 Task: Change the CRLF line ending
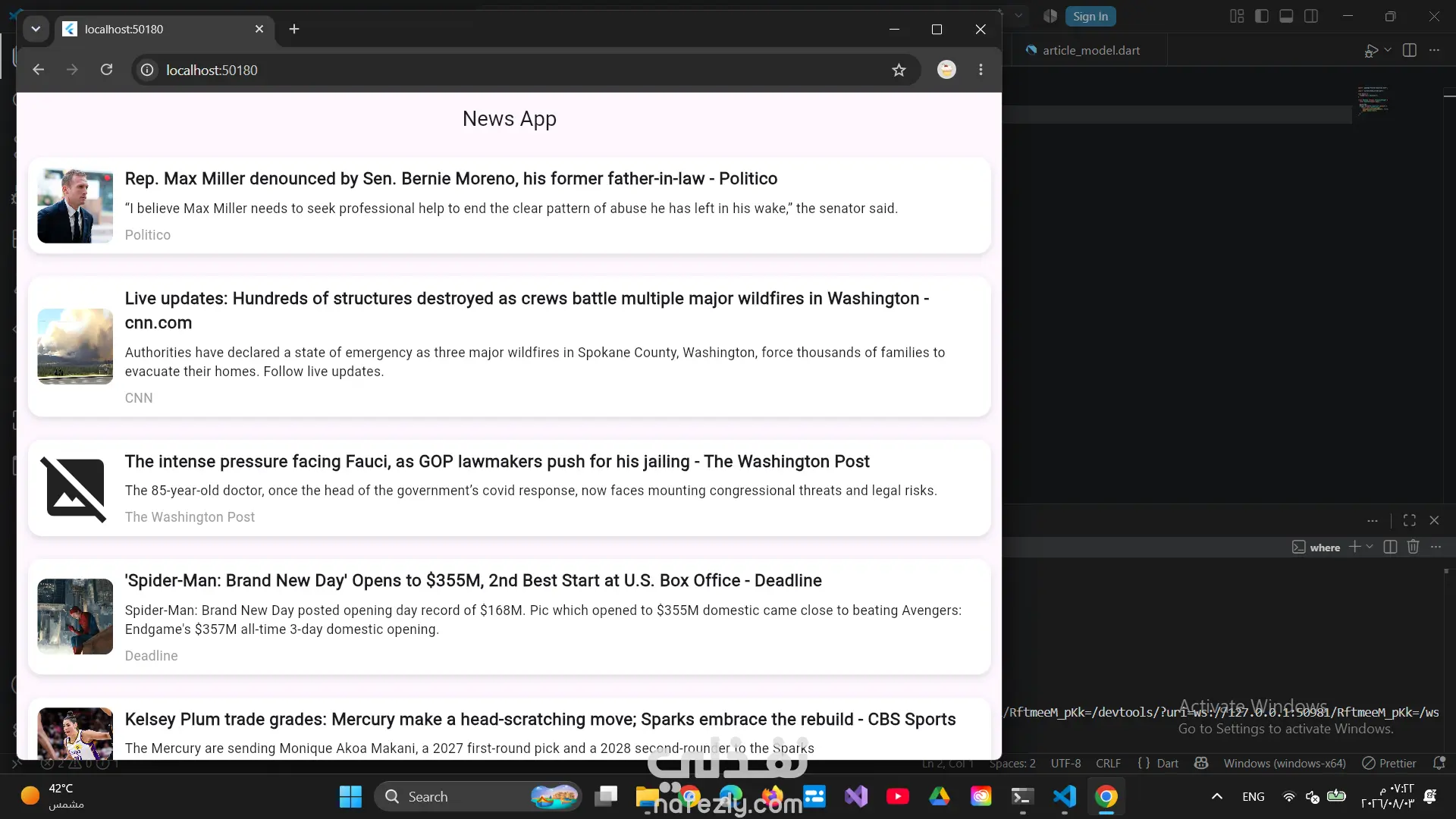1108,764
